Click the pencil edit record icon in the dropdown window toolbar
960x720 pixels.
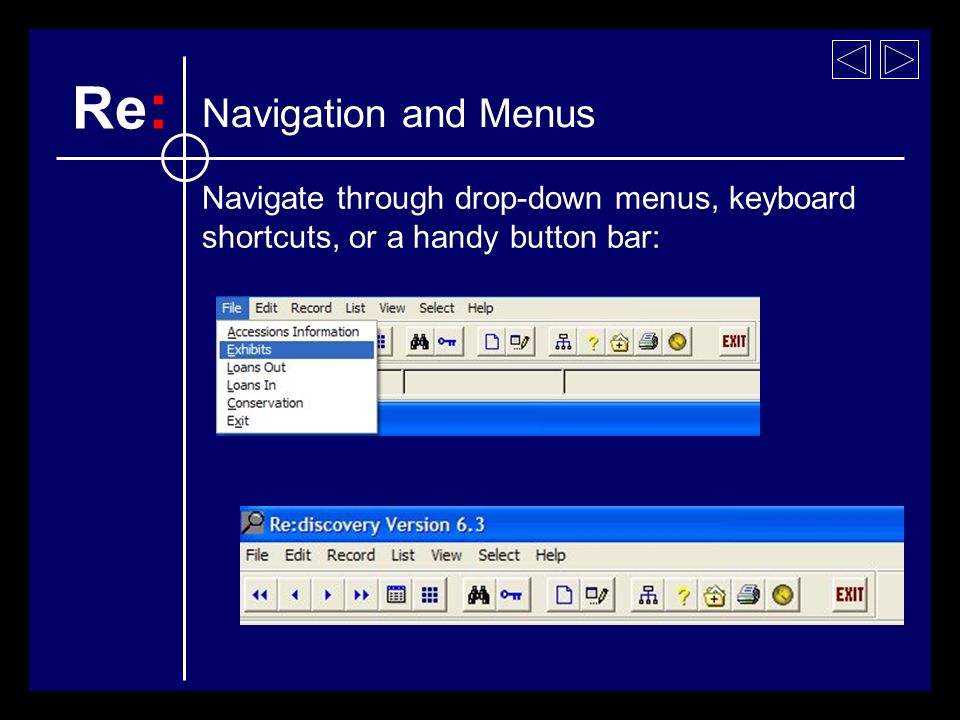point(520,342)
